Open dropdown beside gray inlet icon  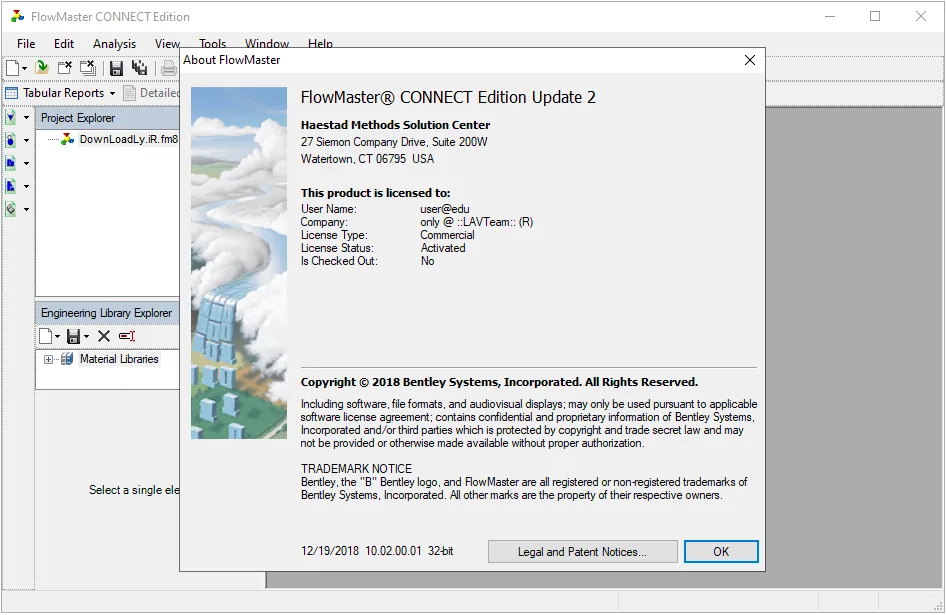(26, 209)
